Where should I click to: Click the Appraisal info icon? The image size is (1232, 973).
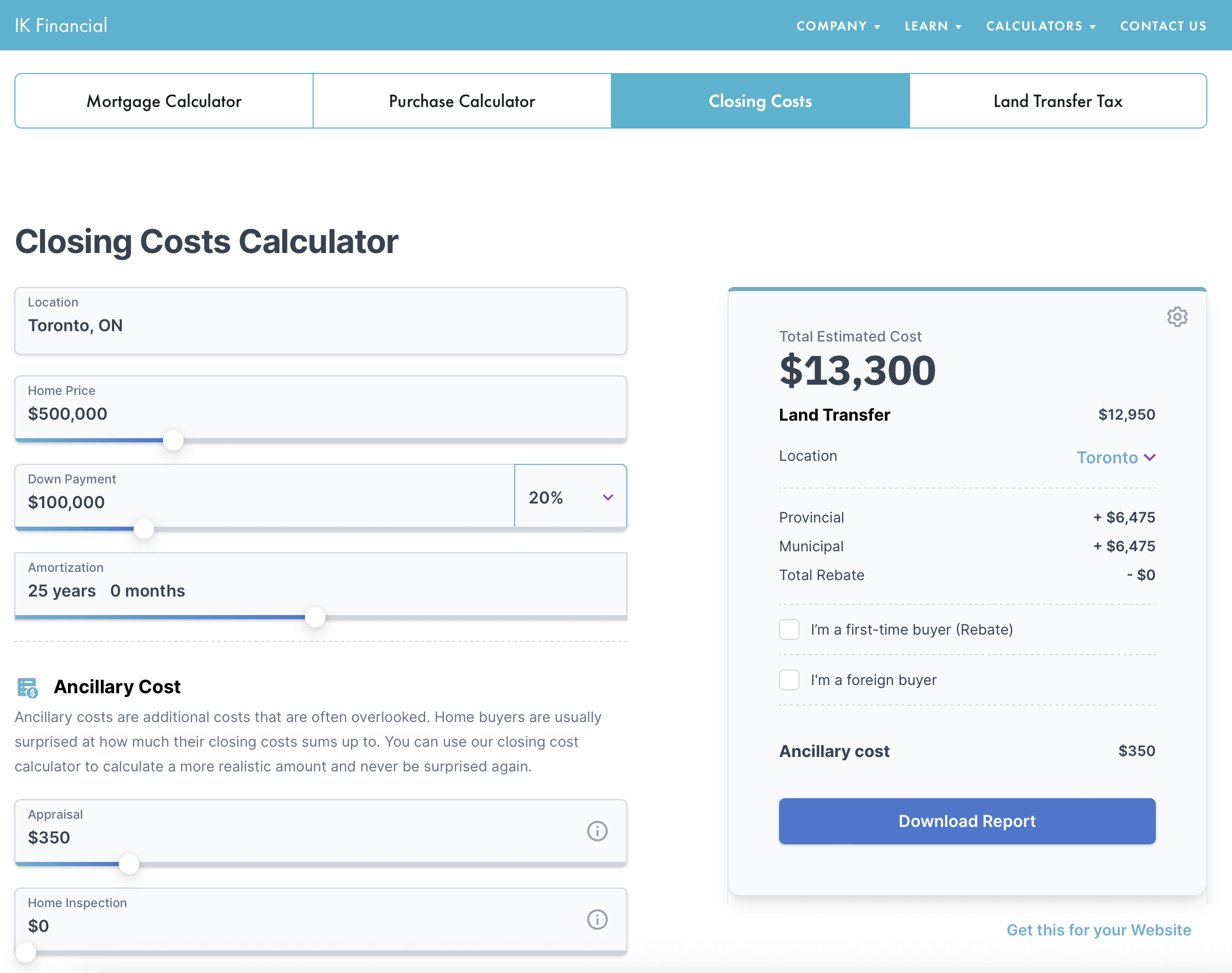(597, 831)
